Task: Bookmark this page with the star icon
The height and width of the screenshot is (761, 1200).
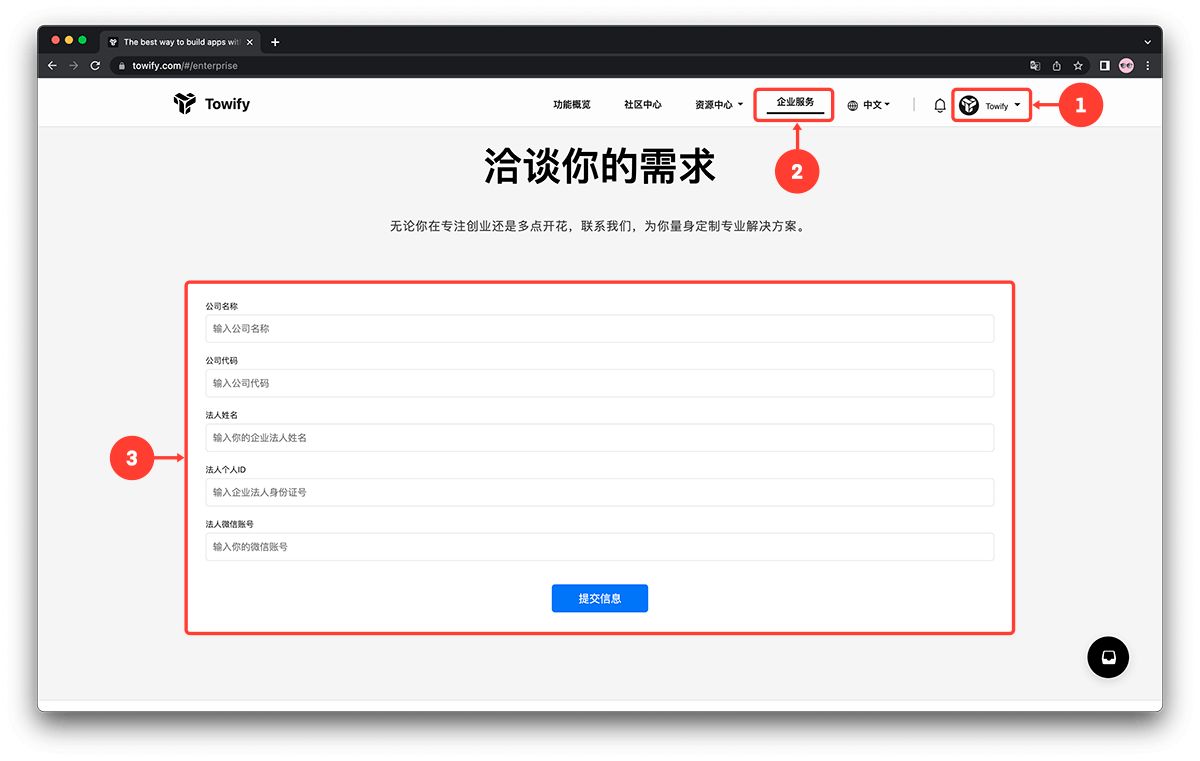Action: (x=1078, y=66)
